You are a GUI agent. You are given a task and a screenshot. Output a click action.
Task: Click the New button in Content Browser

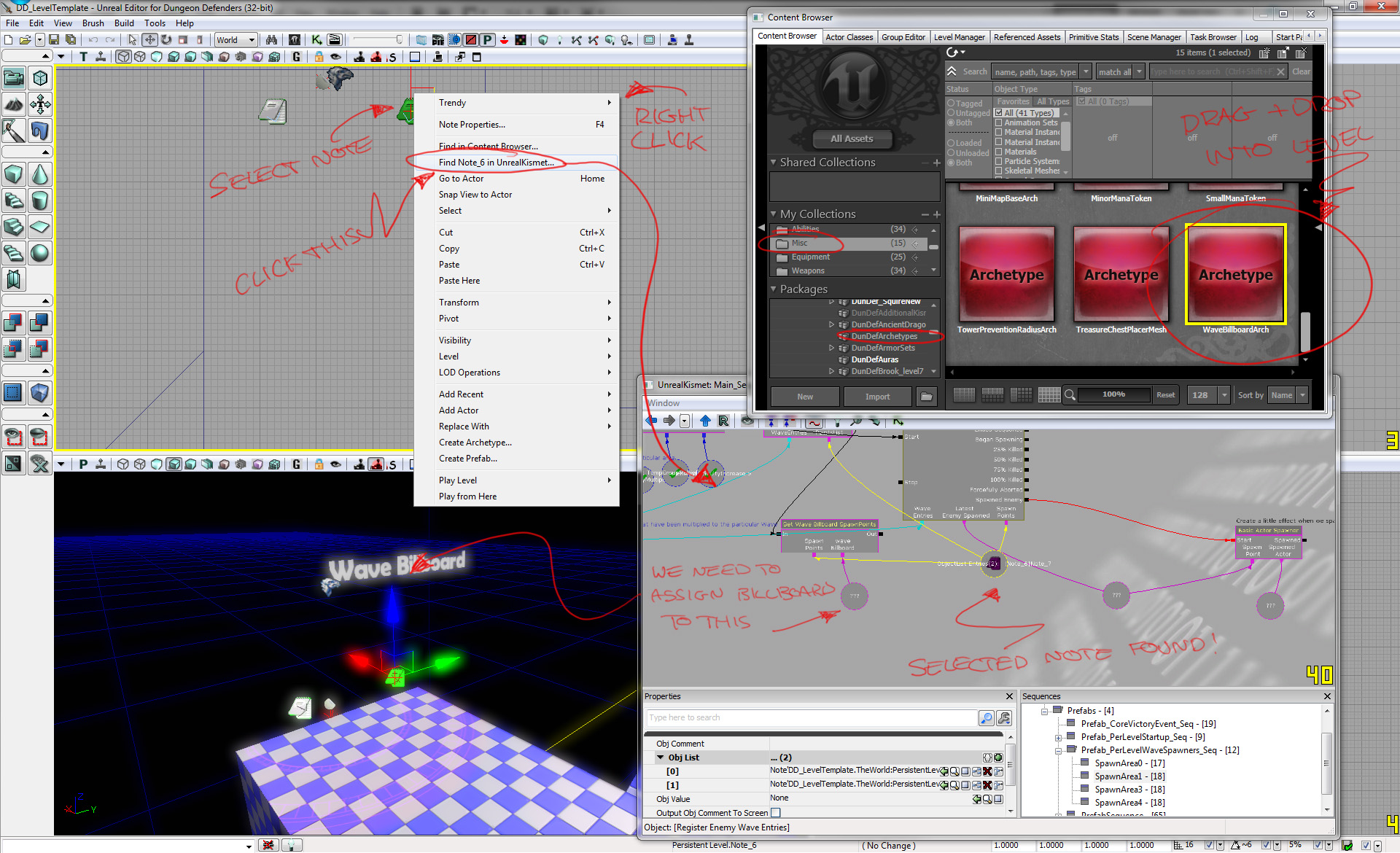coord(805,397)
